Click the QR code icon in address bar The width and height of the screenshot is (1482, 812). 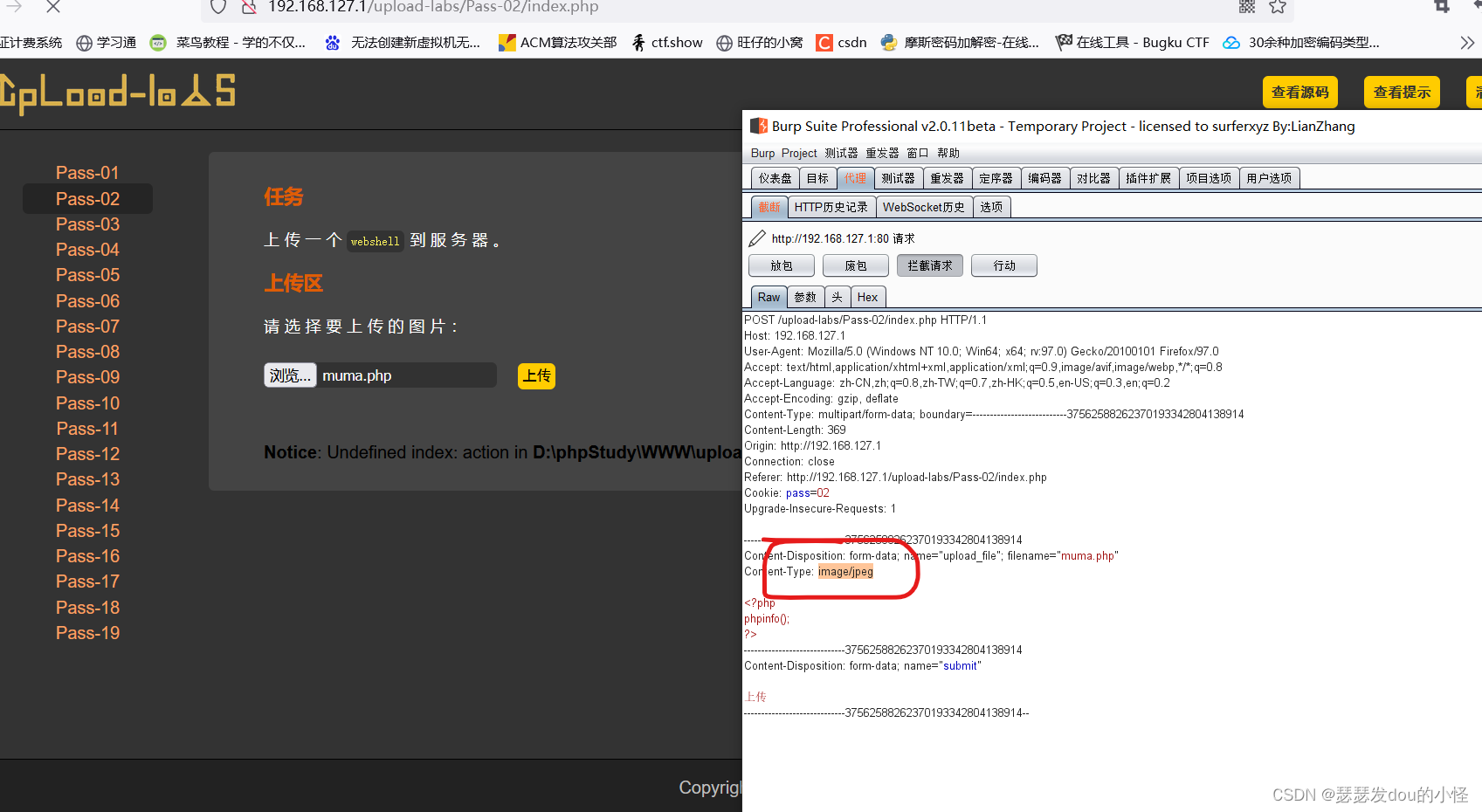tap(1247, 6)
